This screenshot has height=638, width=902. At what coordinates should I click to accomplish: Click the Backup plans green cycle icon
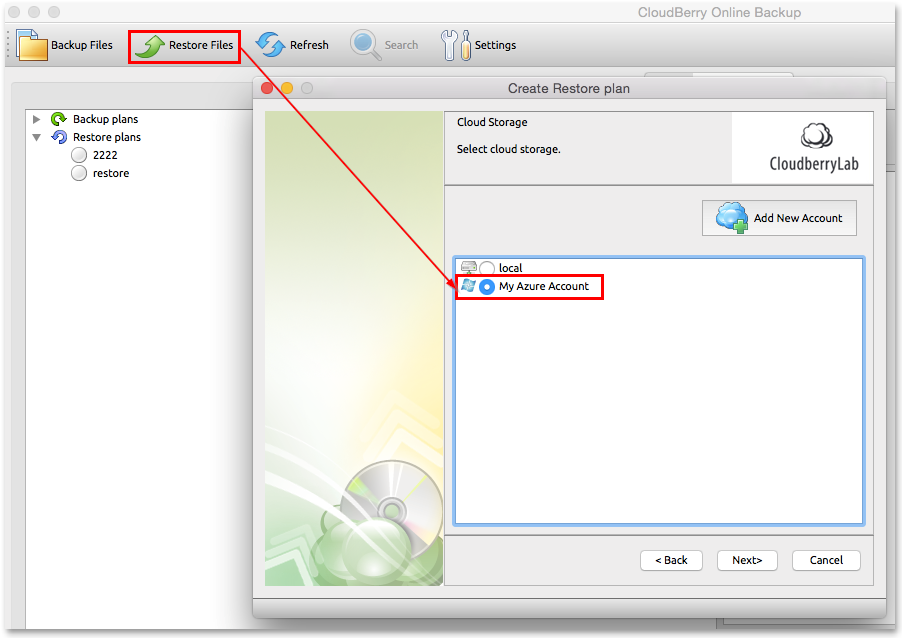[x=59, y=119]
